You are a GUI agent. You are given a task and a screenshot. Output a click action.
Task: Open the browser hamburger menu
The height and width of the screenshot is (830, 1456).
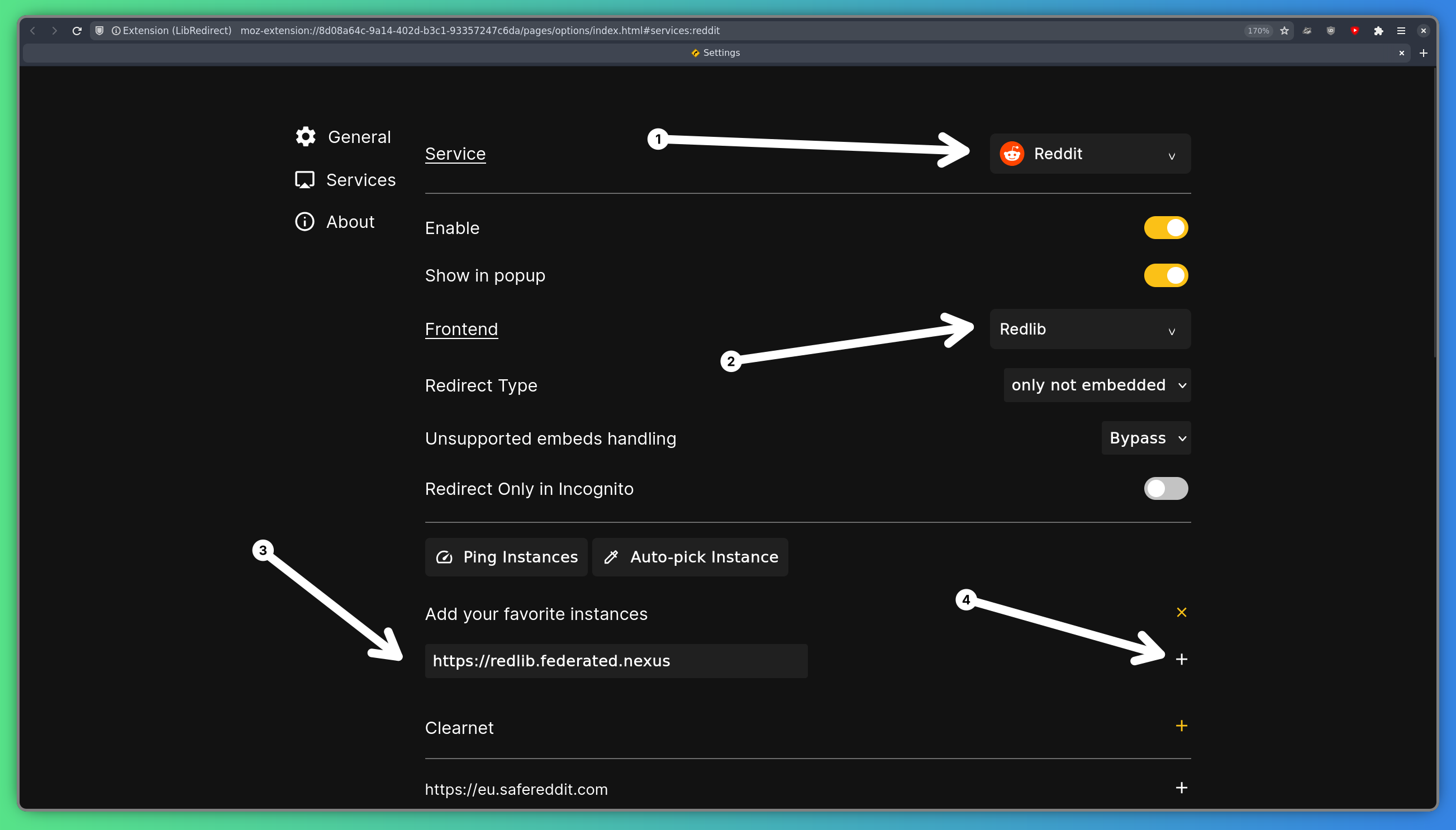click(1402, 30)
